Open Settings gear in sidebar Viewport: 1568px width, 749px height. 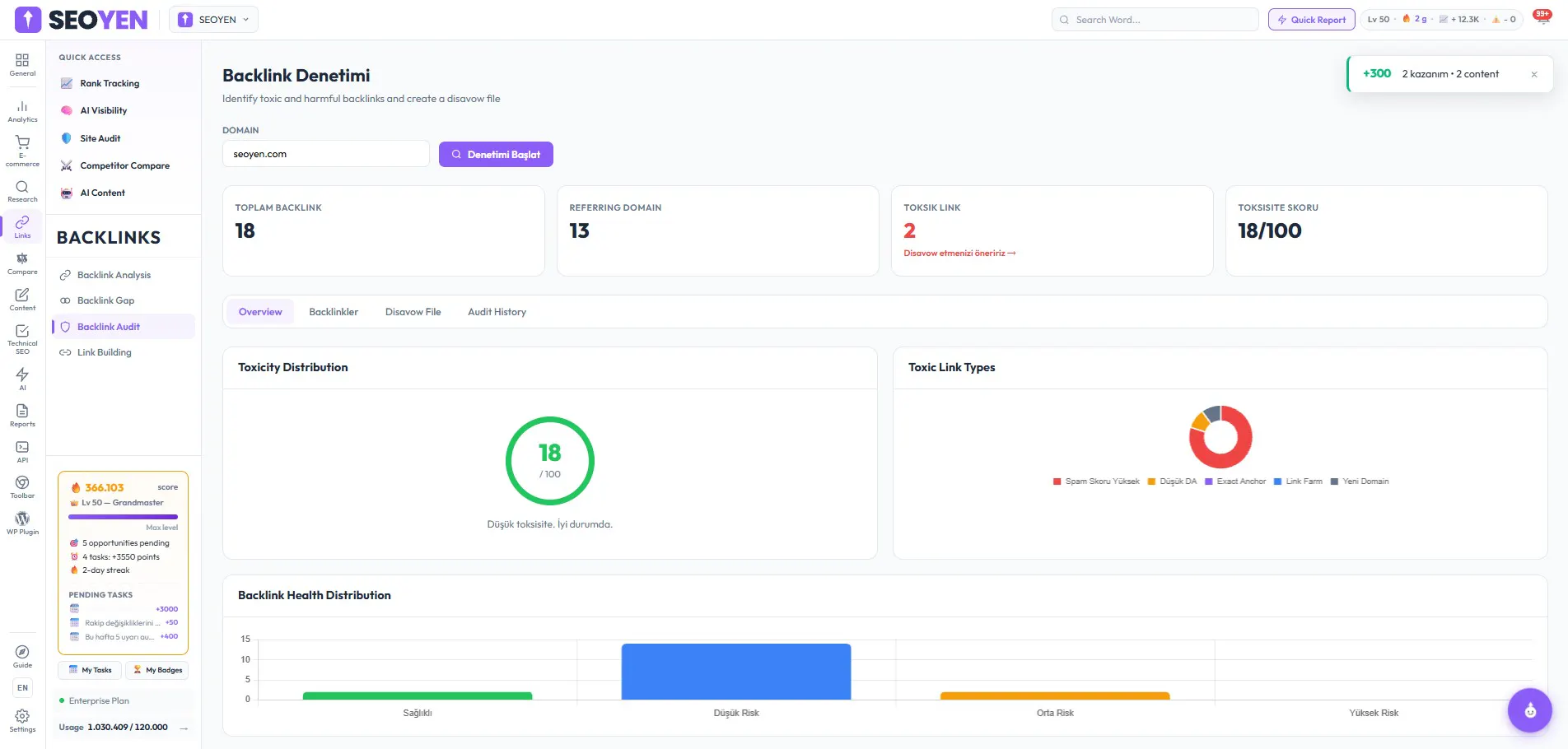[22, 721]
